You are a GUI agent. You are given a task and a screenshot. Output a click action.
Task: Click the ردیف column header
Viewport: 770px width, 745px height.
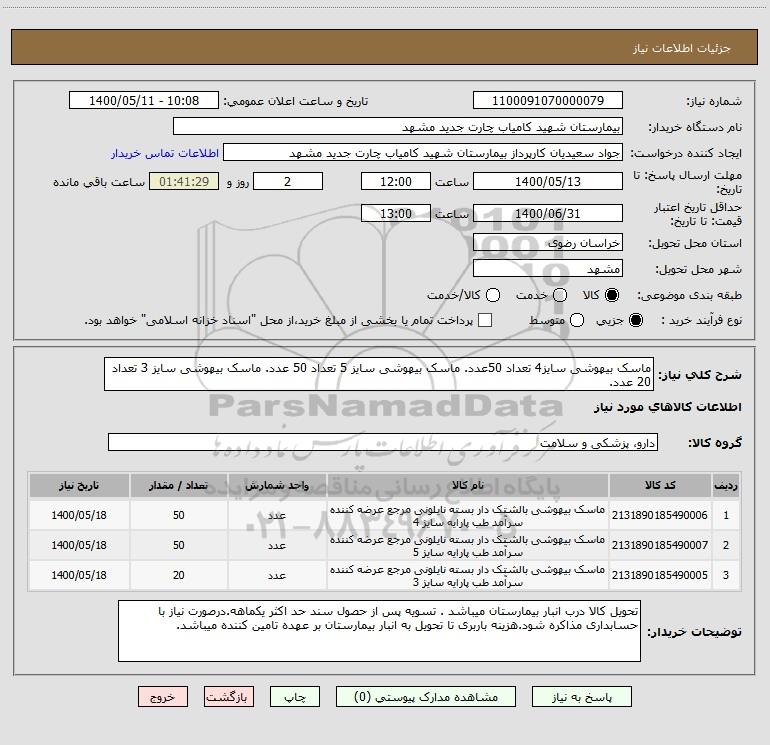pos(726,486)
